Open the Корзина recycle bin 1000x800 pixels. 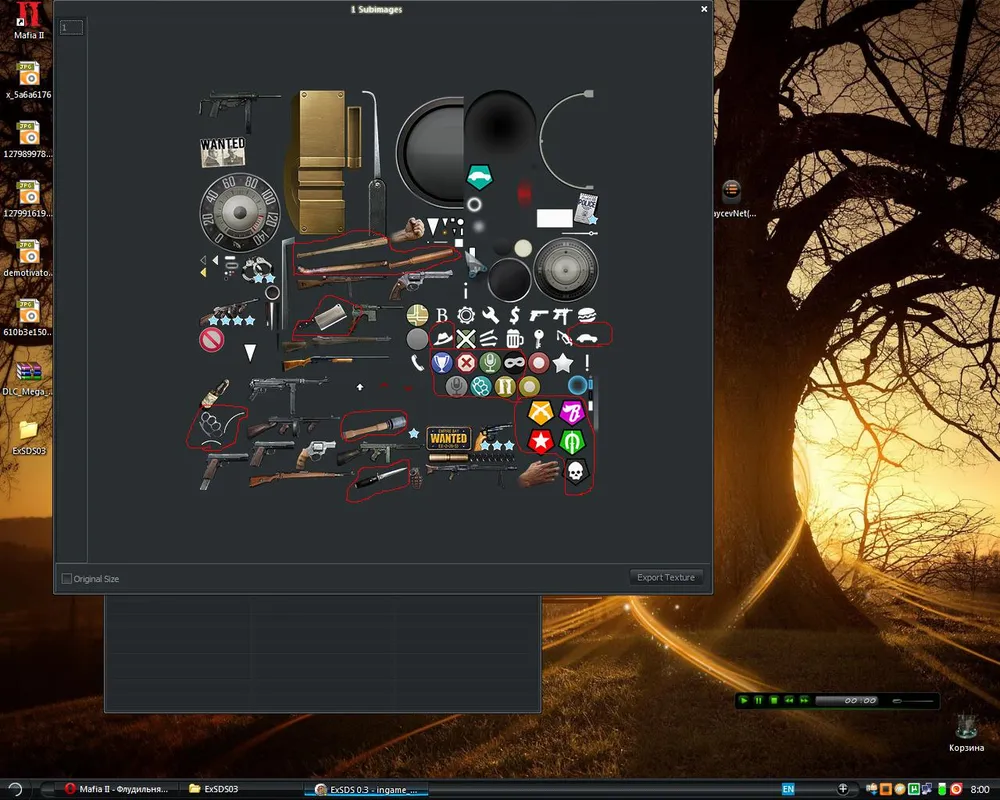[966, 726]
